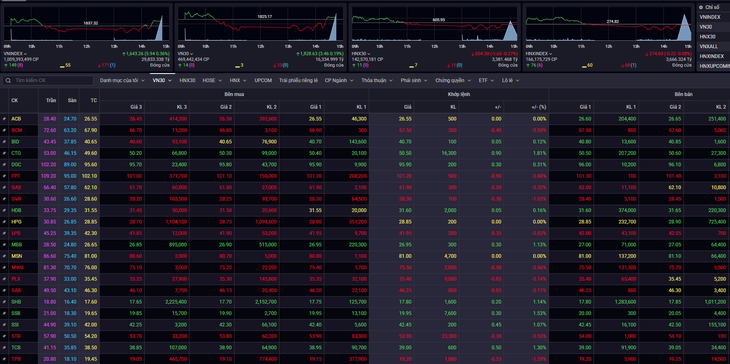The width and height of the screenshot is (730, 364).
Task: Pin the ACB stock row
Action: click(x=4, y=119)
